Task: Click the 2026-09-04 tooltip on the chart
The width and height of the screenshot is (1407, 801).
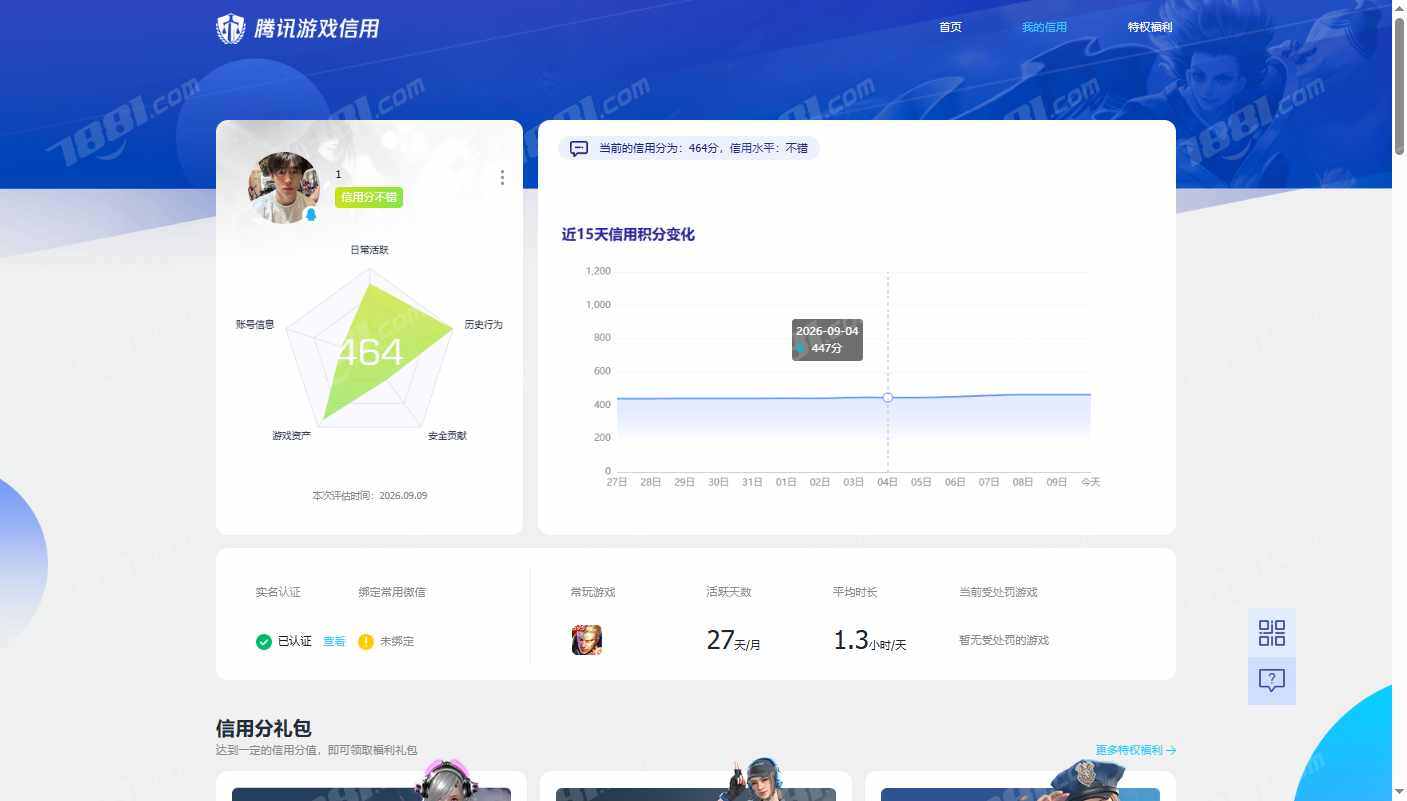Action: click(827, 340)
